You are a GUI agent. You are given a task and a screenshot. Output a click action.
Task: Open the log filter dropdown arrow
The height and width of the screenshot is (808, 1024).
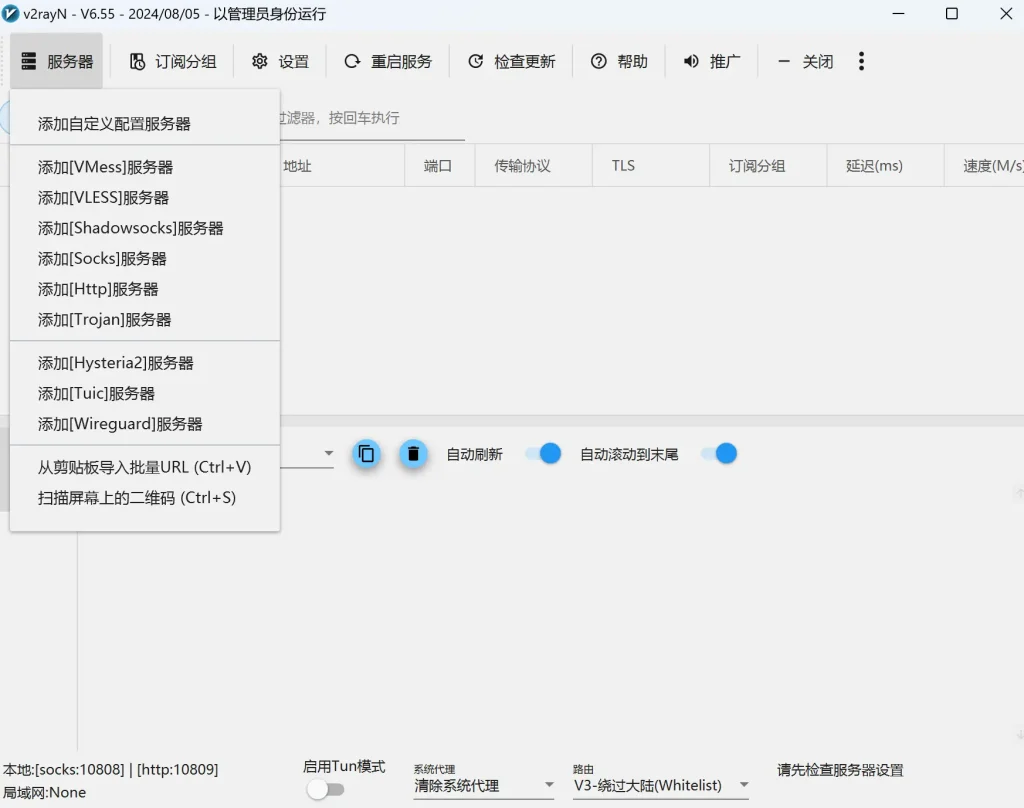point(328,454)
